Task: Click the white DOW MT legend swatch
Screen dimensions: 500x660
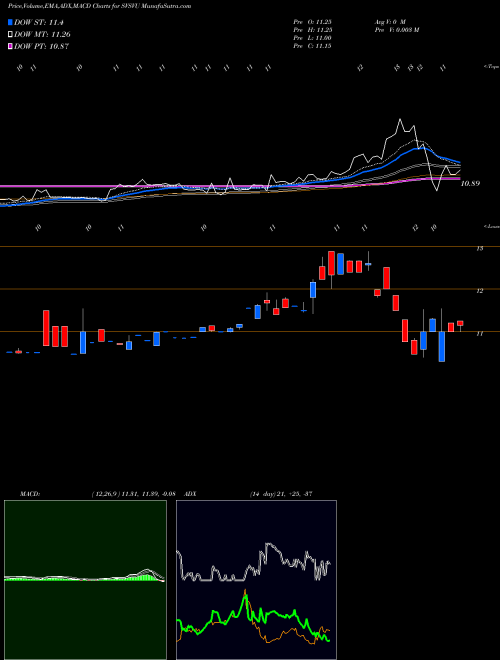Action: pos(11,35)
